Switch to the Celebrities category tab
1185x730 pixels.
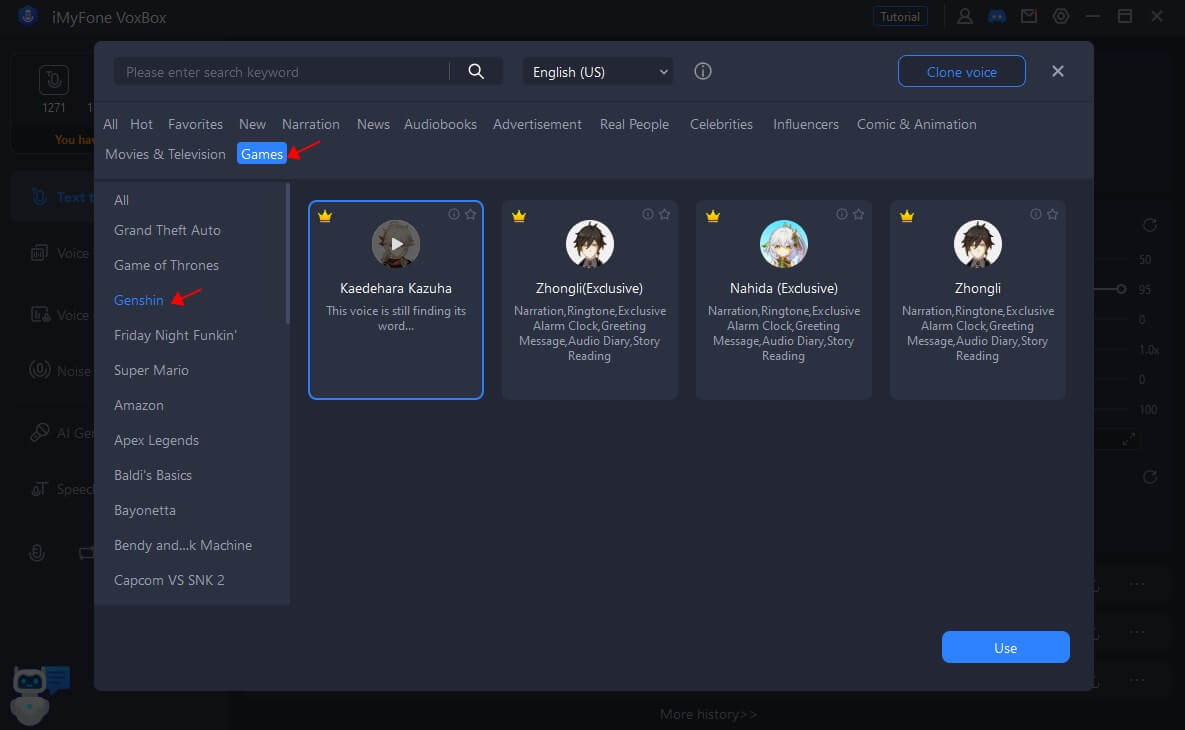[721, 124]
